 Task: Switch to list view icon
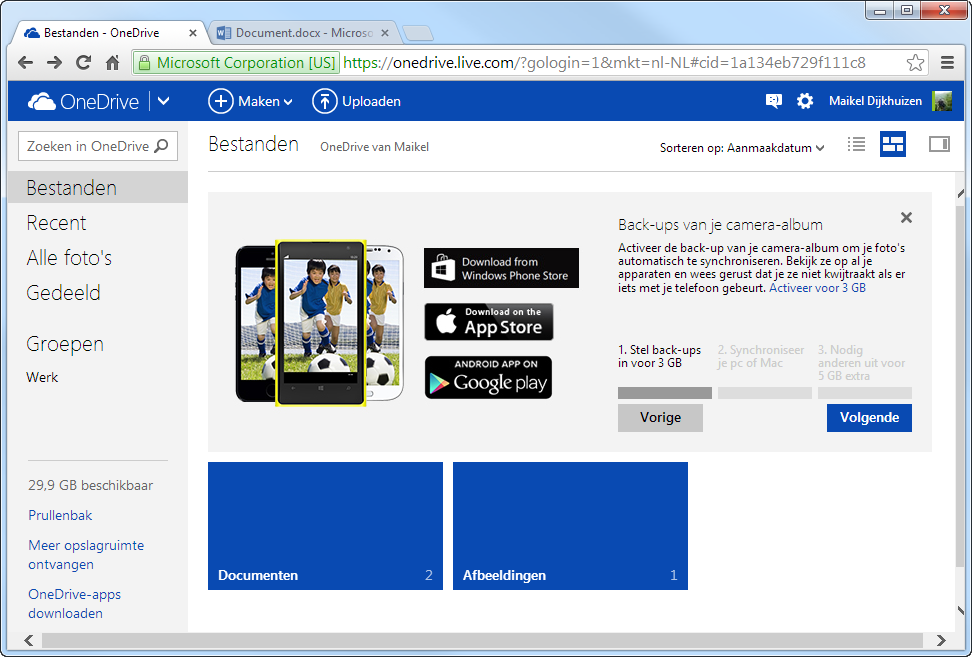(x=856, y=145)
